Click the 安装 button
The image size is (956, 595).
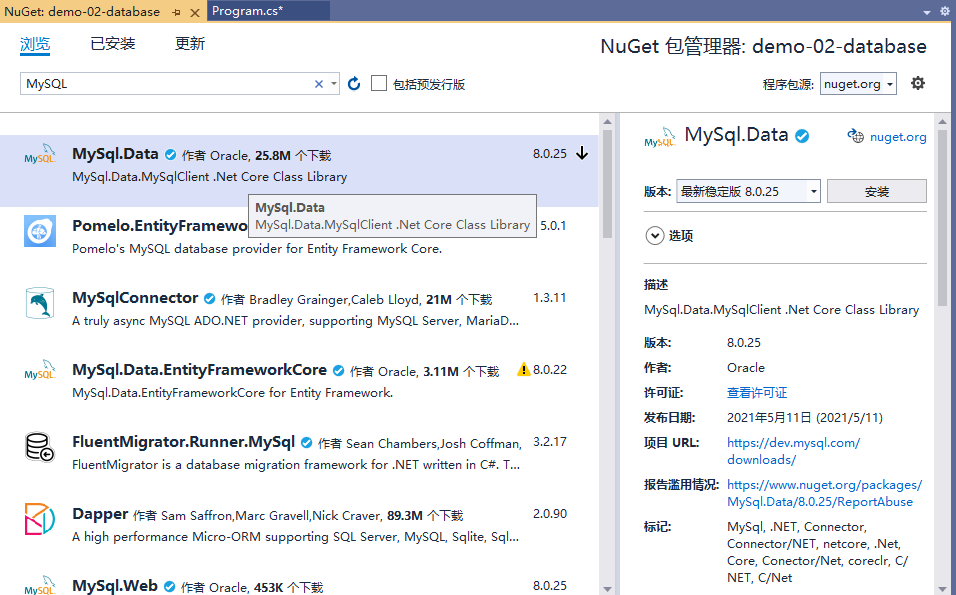877,191
